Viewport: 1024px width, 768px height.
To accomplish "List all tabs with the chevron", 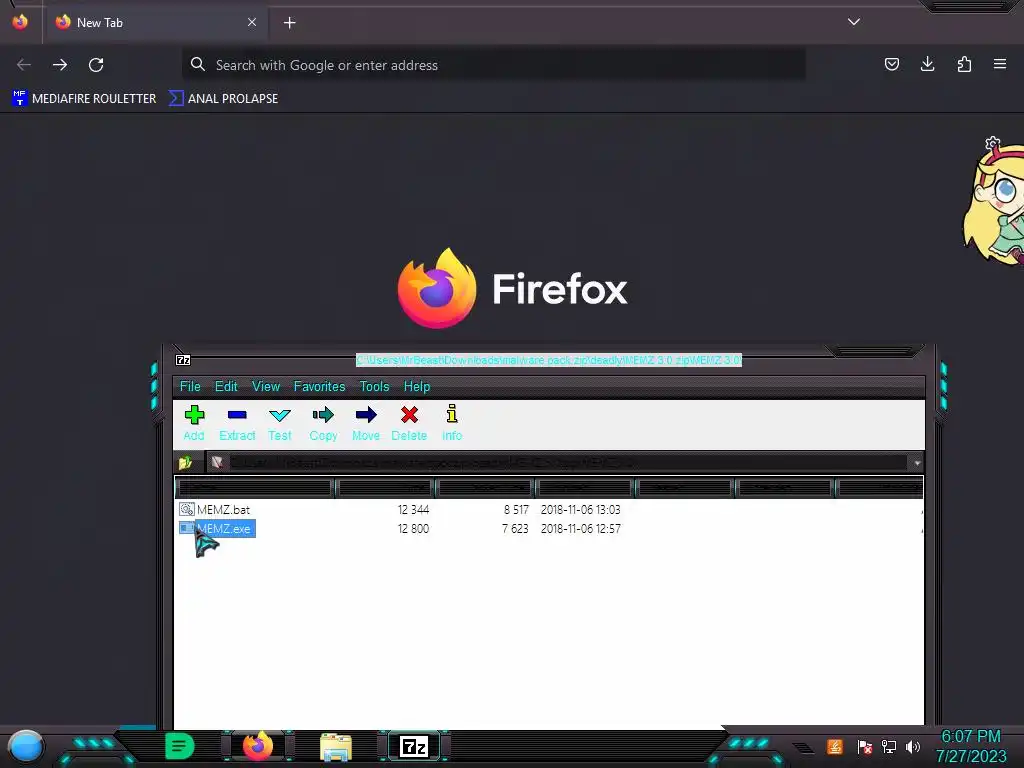I will [x=854, y=22].
